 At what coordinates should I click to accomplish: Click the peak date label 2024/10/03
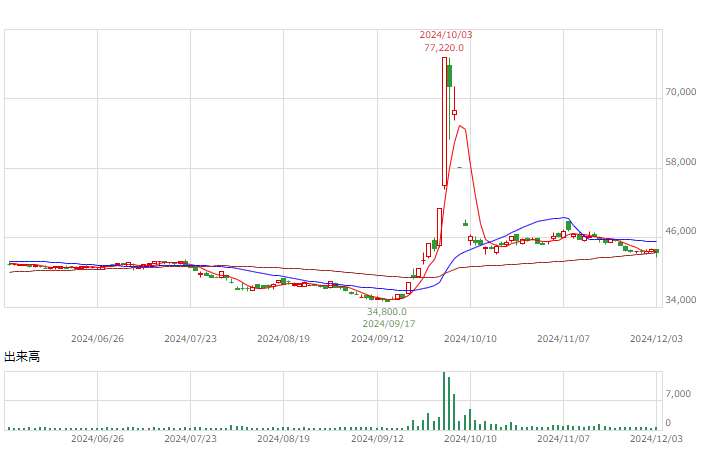[445, 35]
